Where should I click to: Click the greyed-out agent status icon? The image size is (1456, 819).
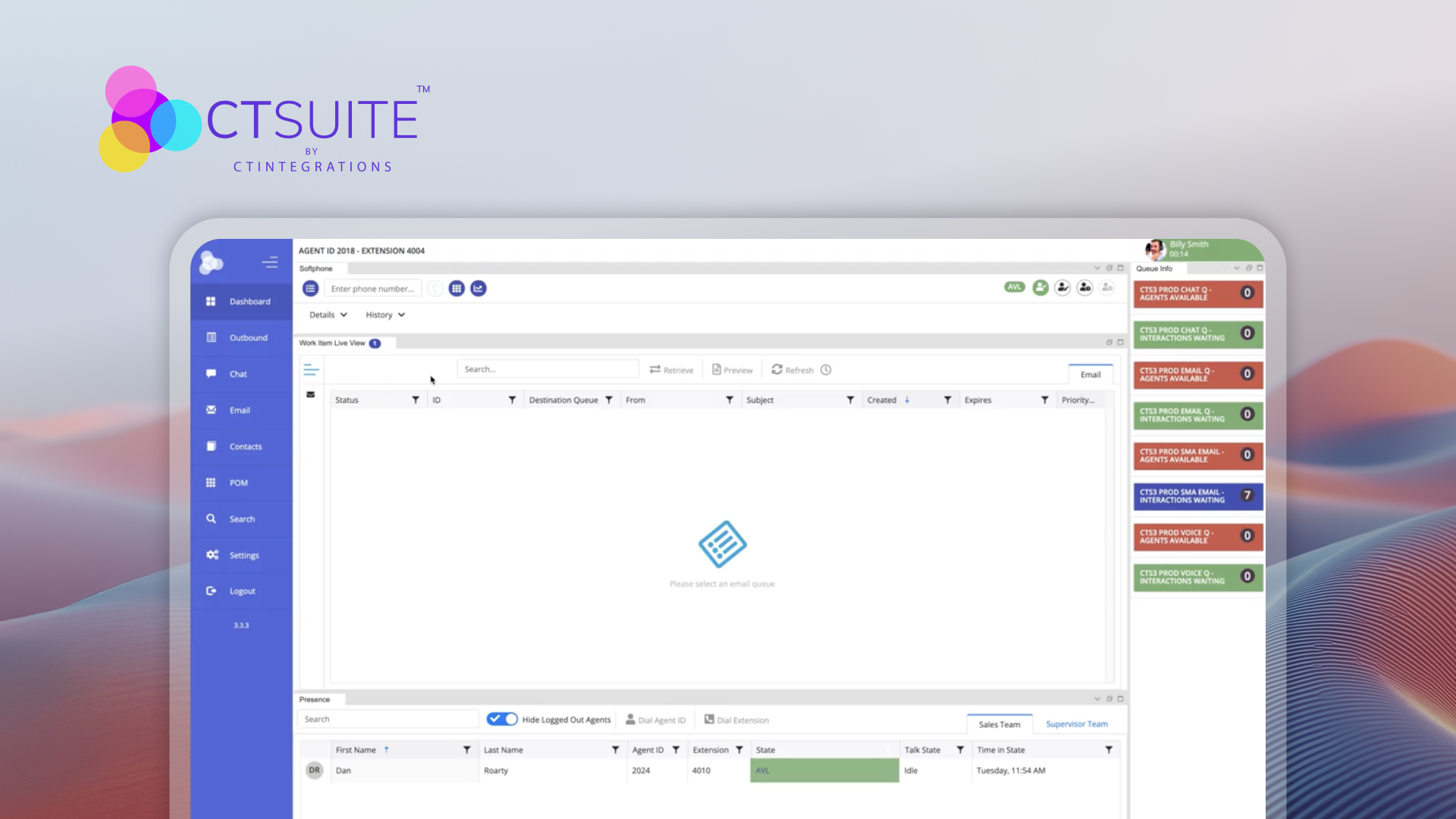1107,287
